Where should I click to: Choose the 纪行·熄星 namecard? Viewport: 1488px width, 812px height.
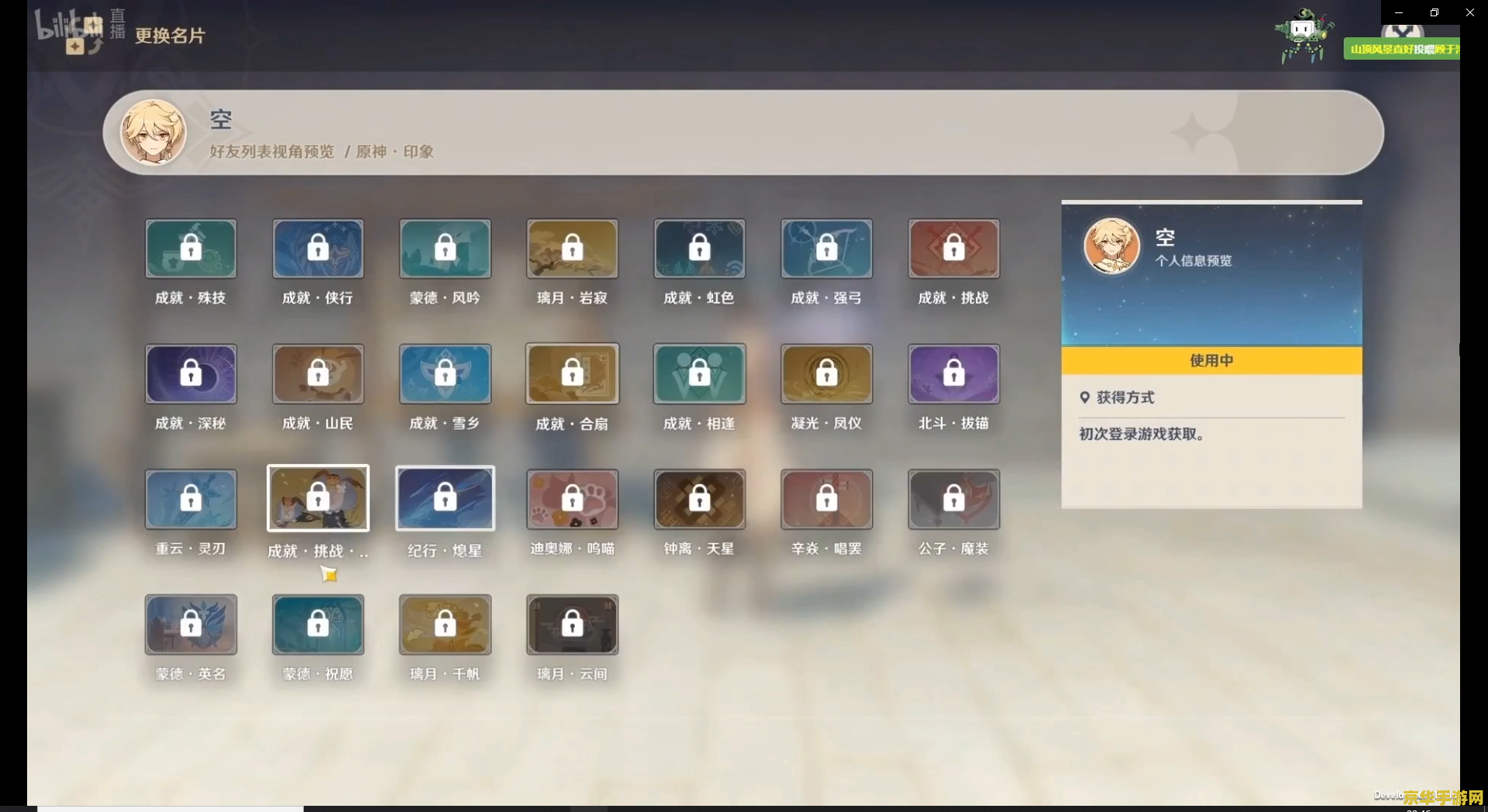point(445,498)
